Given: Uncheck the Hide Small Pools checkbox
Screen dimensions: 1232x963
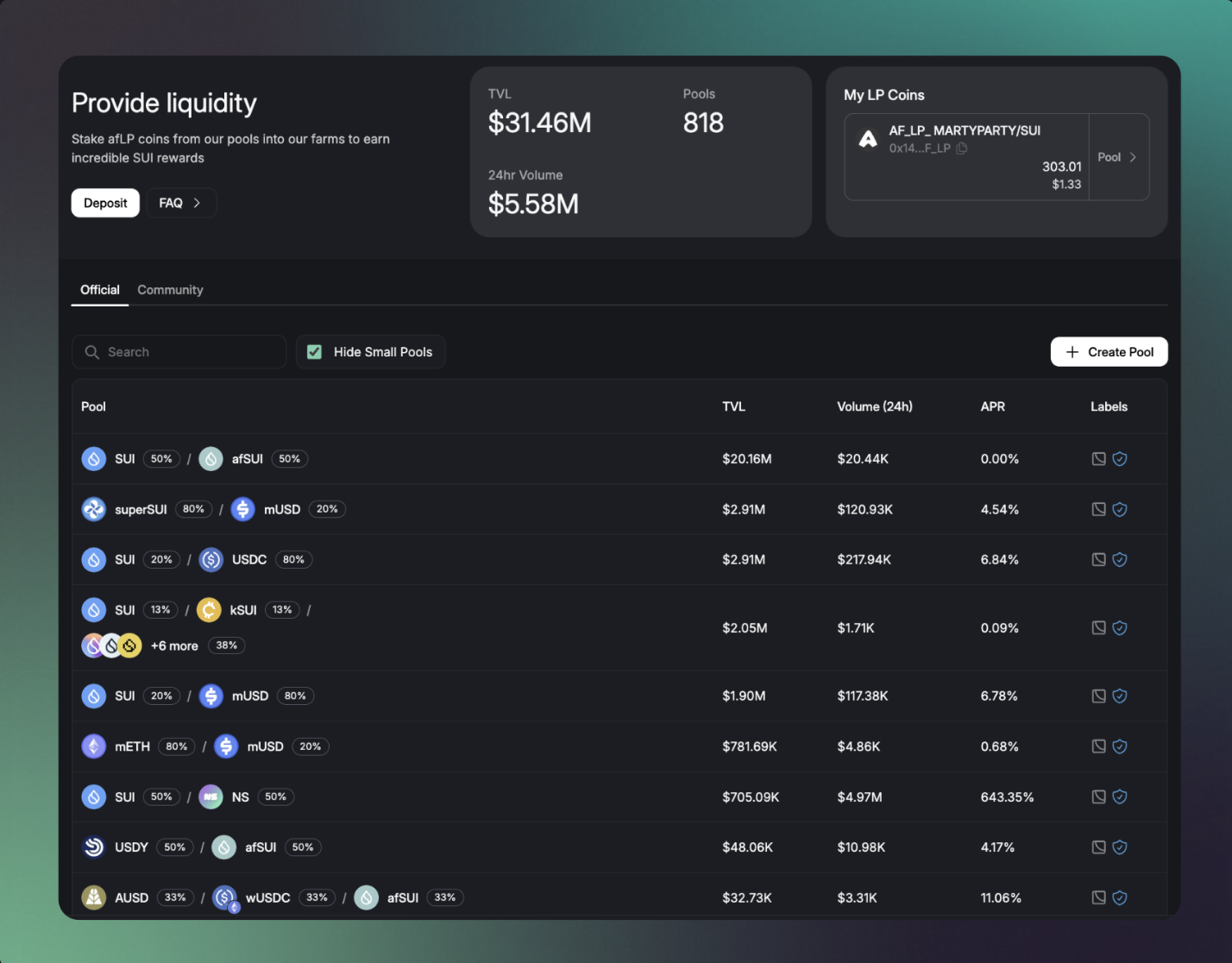Looking at the screenshot, I should 315,352.
